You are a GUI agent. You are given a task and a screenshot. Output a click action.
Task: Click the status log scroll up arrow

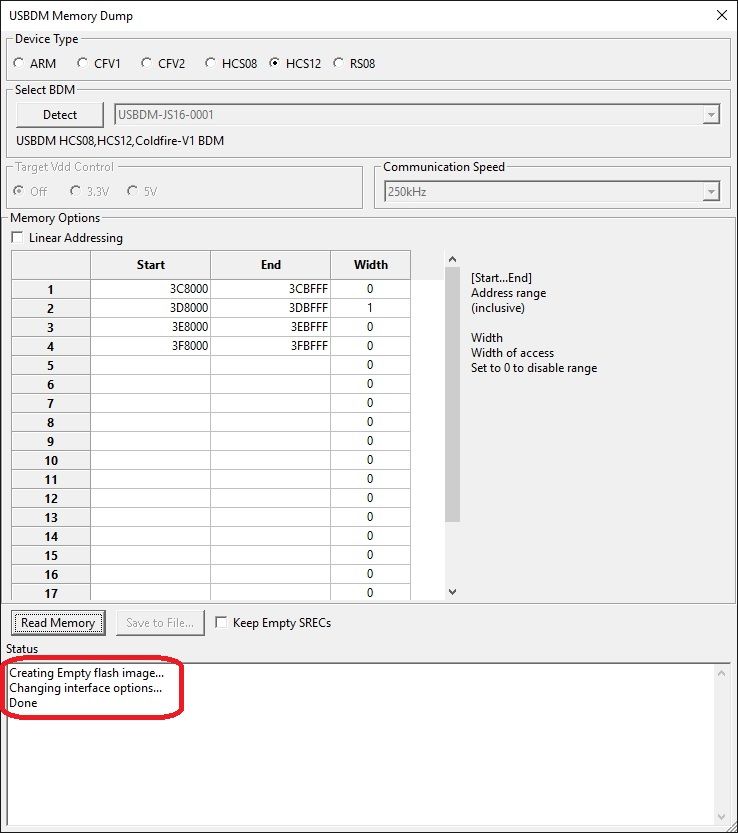click(x=721, y=673)
